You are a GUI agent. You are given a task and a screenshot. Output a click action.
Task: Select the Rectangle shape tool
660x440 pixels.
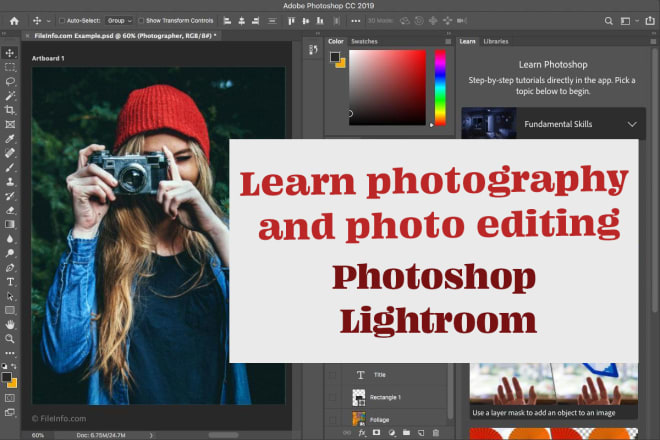(10, 310)
